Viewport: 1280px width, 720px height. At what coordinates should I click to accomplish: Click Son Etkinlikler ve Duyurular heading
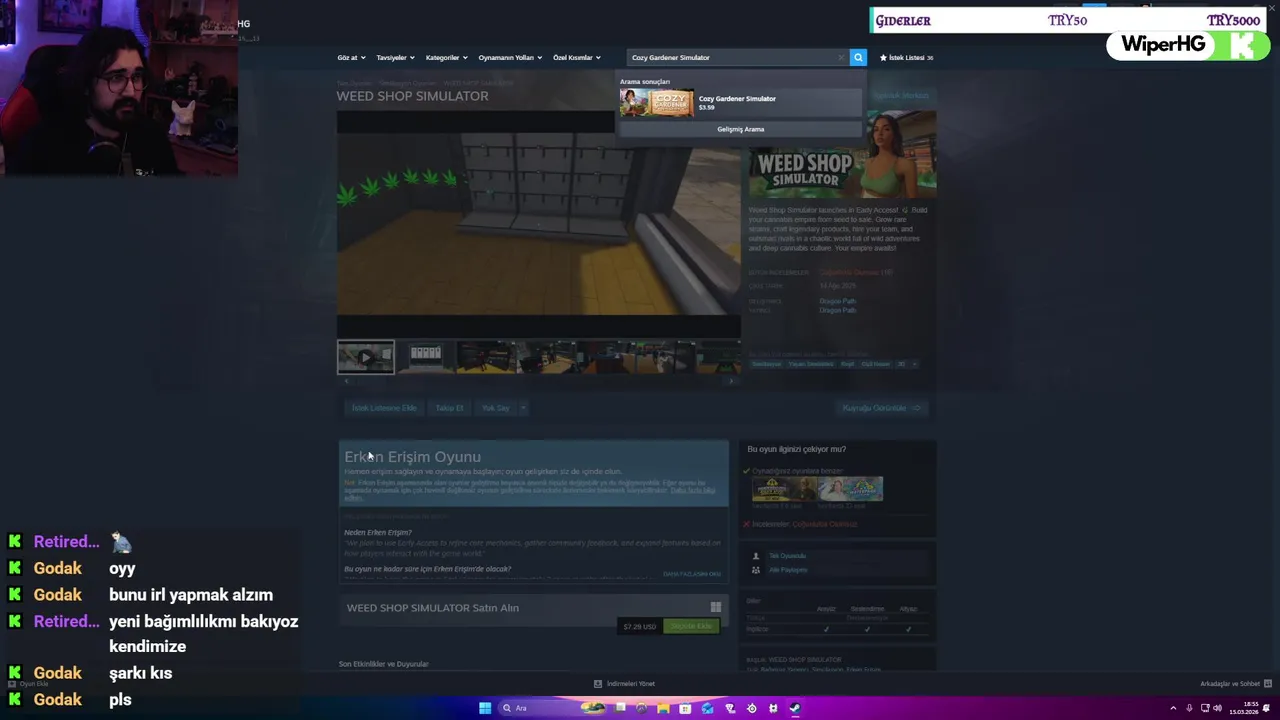pos(383,664)
